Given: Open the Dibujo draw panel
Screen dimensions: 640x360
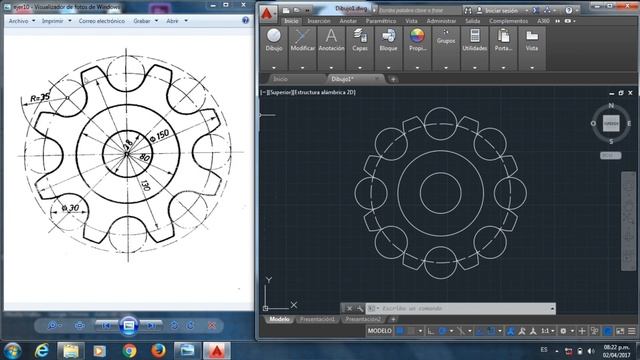Looking at the screenshot, I should [274, 40].
